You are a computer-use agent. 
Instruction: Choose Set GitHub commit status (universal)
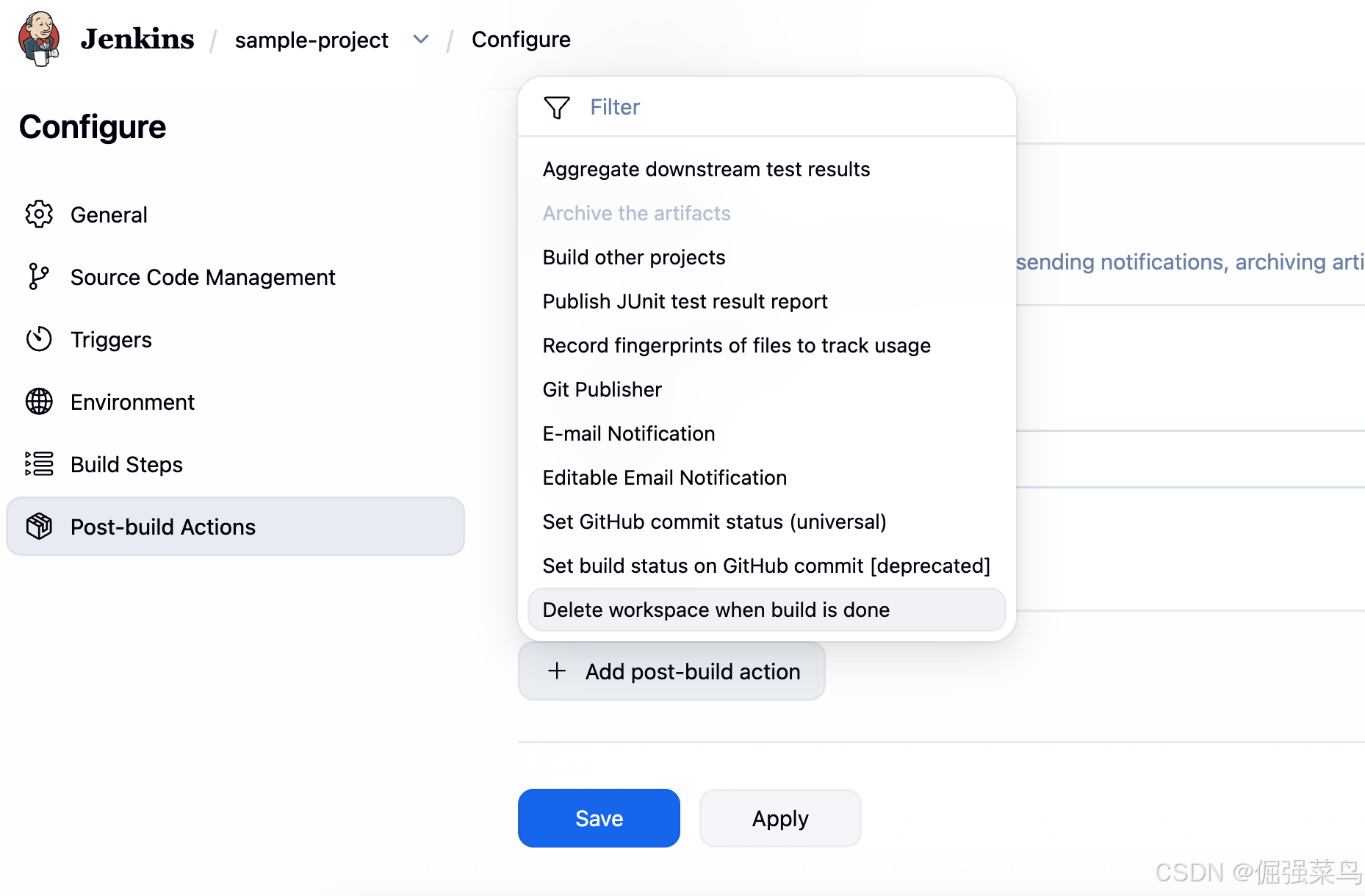[x=766, y=521]
